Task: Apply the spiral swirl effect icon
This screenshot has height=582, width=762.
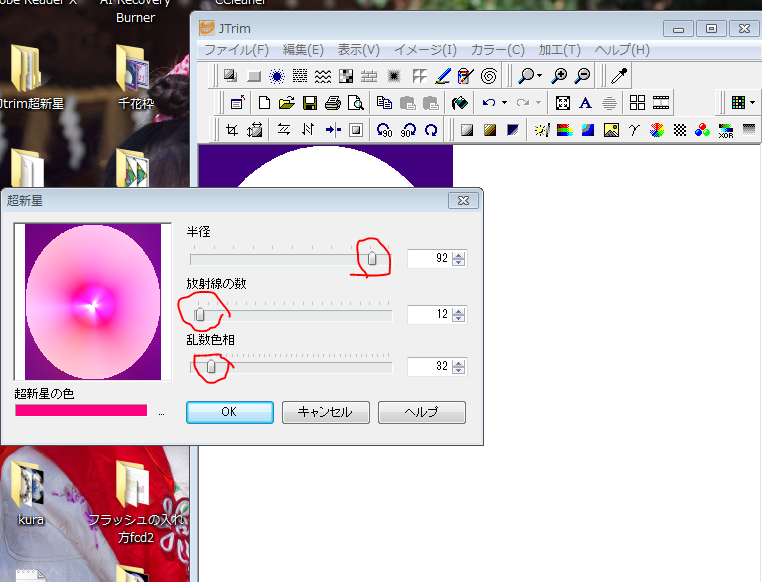Action: pyautogui.click(x=488, y=76)
